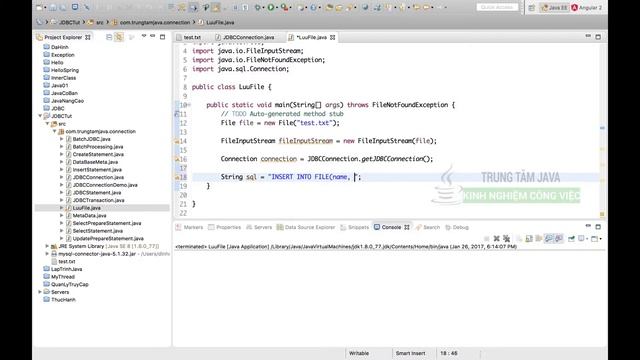Select MetaData.java in Project Explorer

coord(89,216)
